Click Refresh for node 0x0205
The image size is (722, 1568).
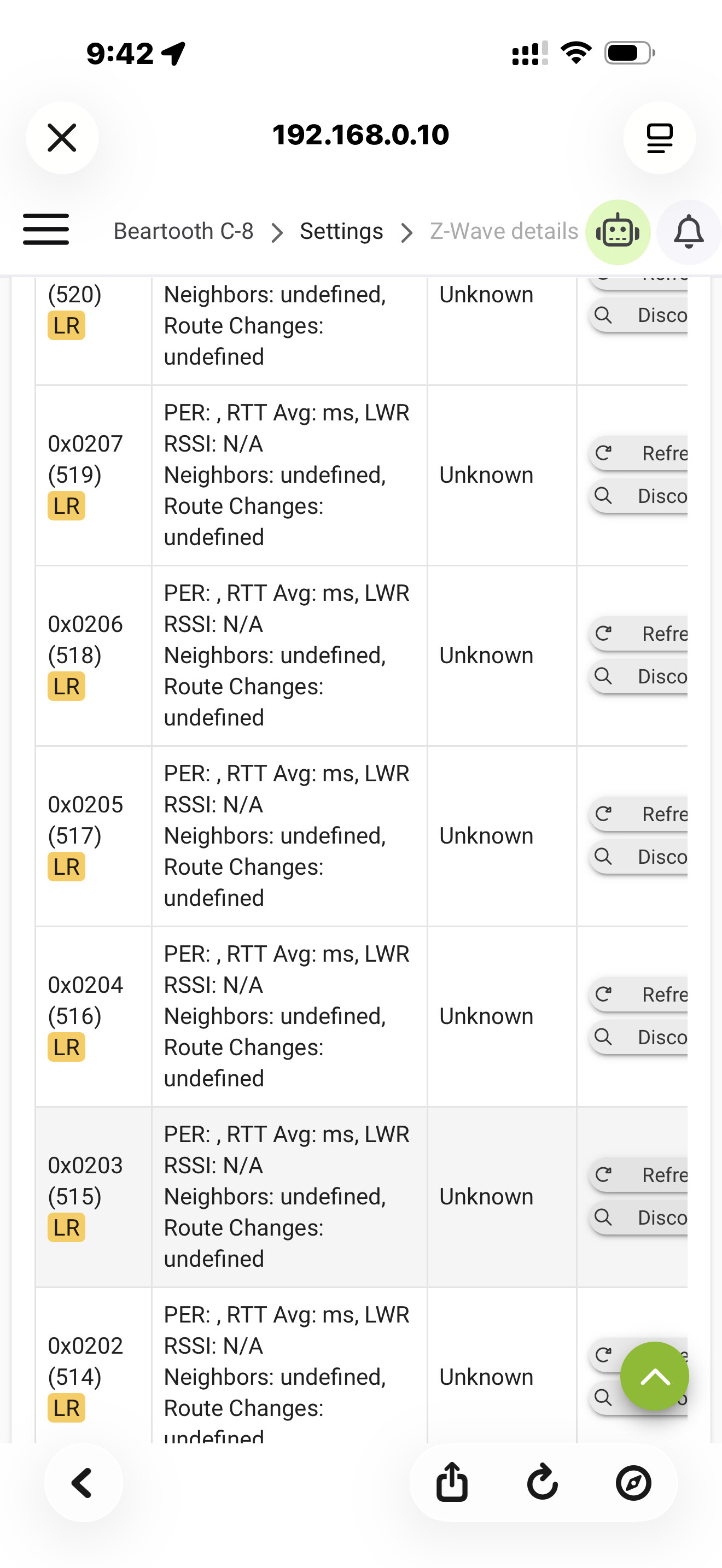(639, 814)
